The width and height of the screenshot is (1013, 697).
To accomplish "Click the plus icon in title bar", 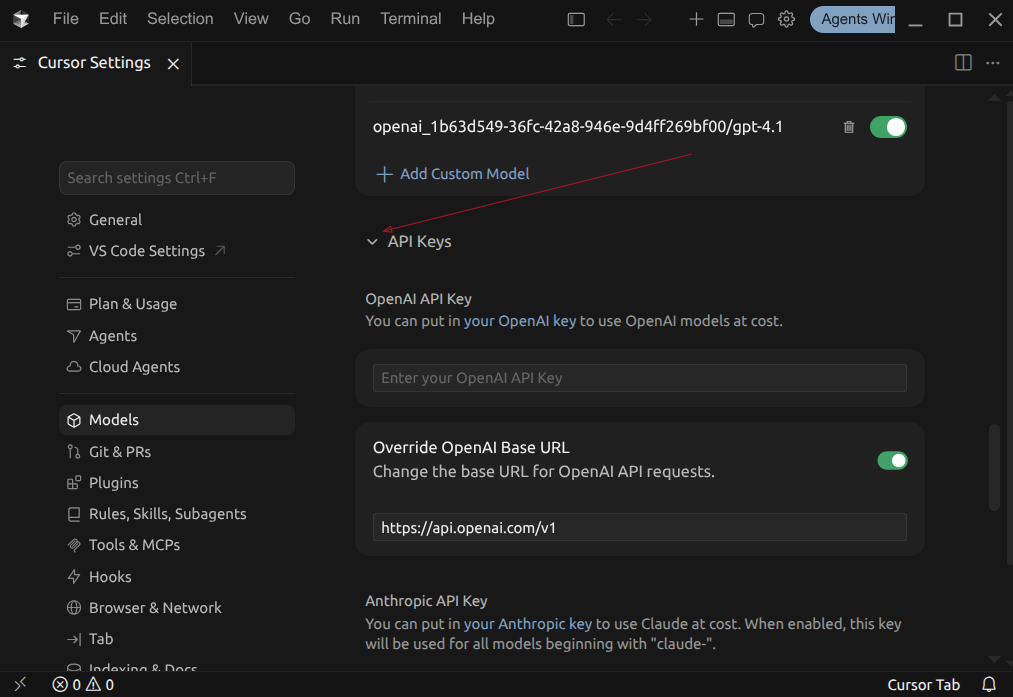I will click(x=696, y=19).
